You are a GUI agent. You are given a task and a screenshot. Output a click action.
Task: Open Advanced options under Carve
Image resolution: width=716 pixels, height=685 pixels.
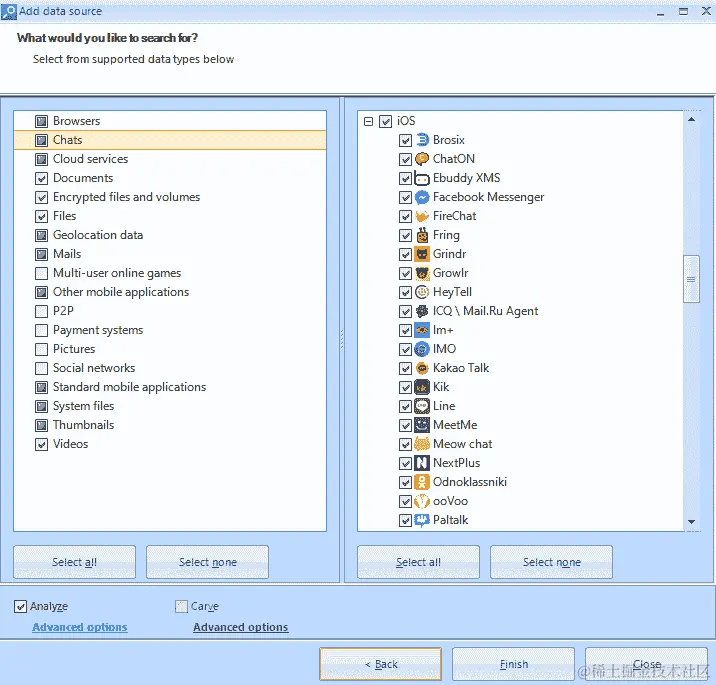coord(241,627)
